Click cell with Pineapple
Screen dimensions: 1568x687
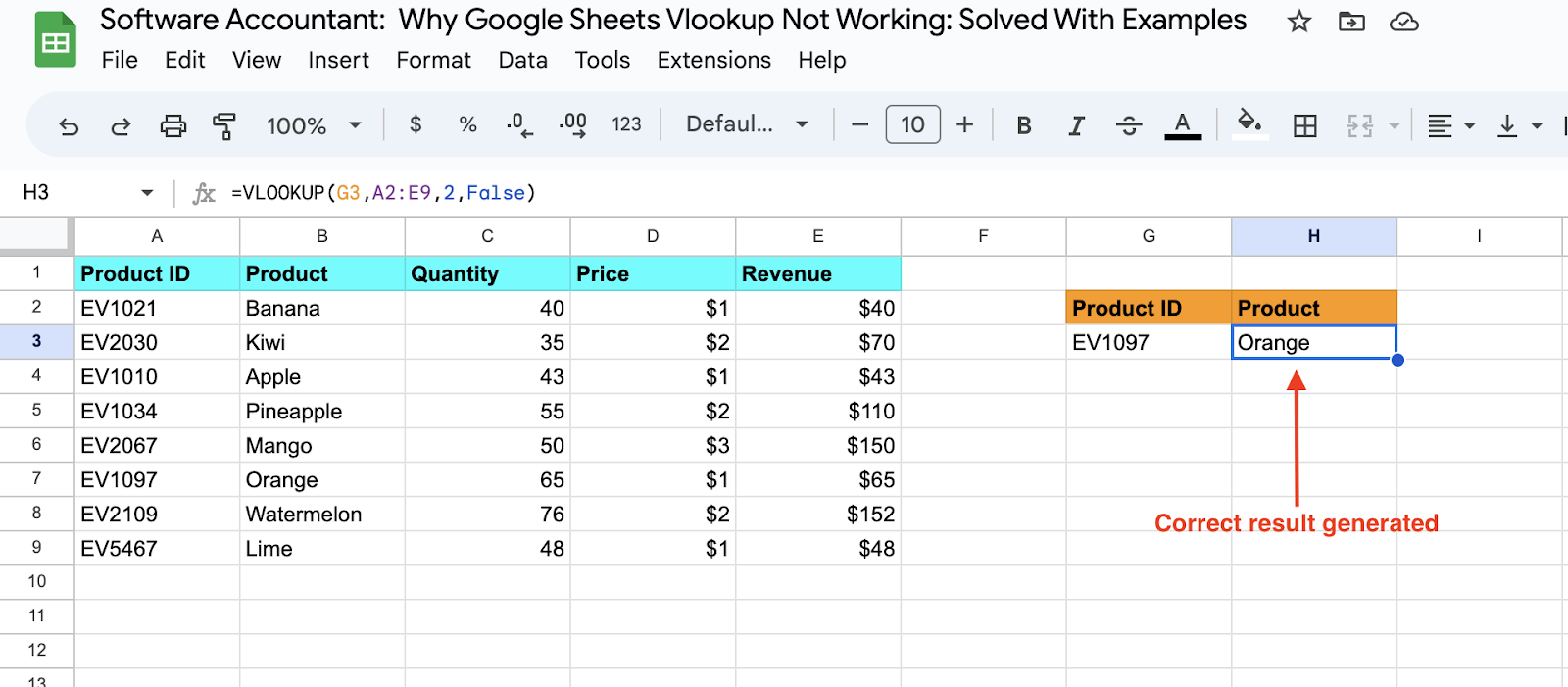pyautogui.click(x=322, y=411)
